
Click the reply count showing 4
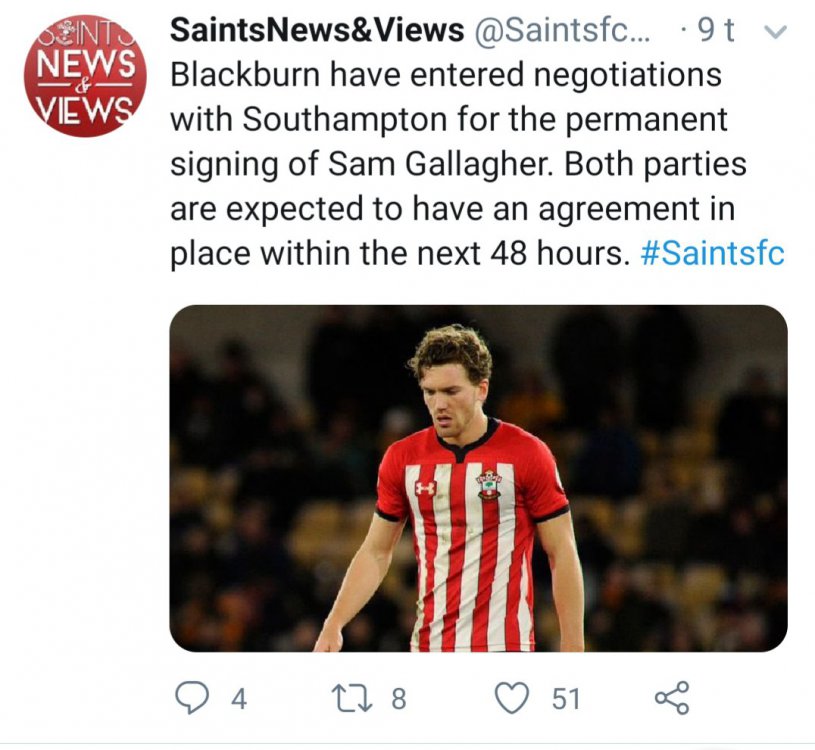238,699
